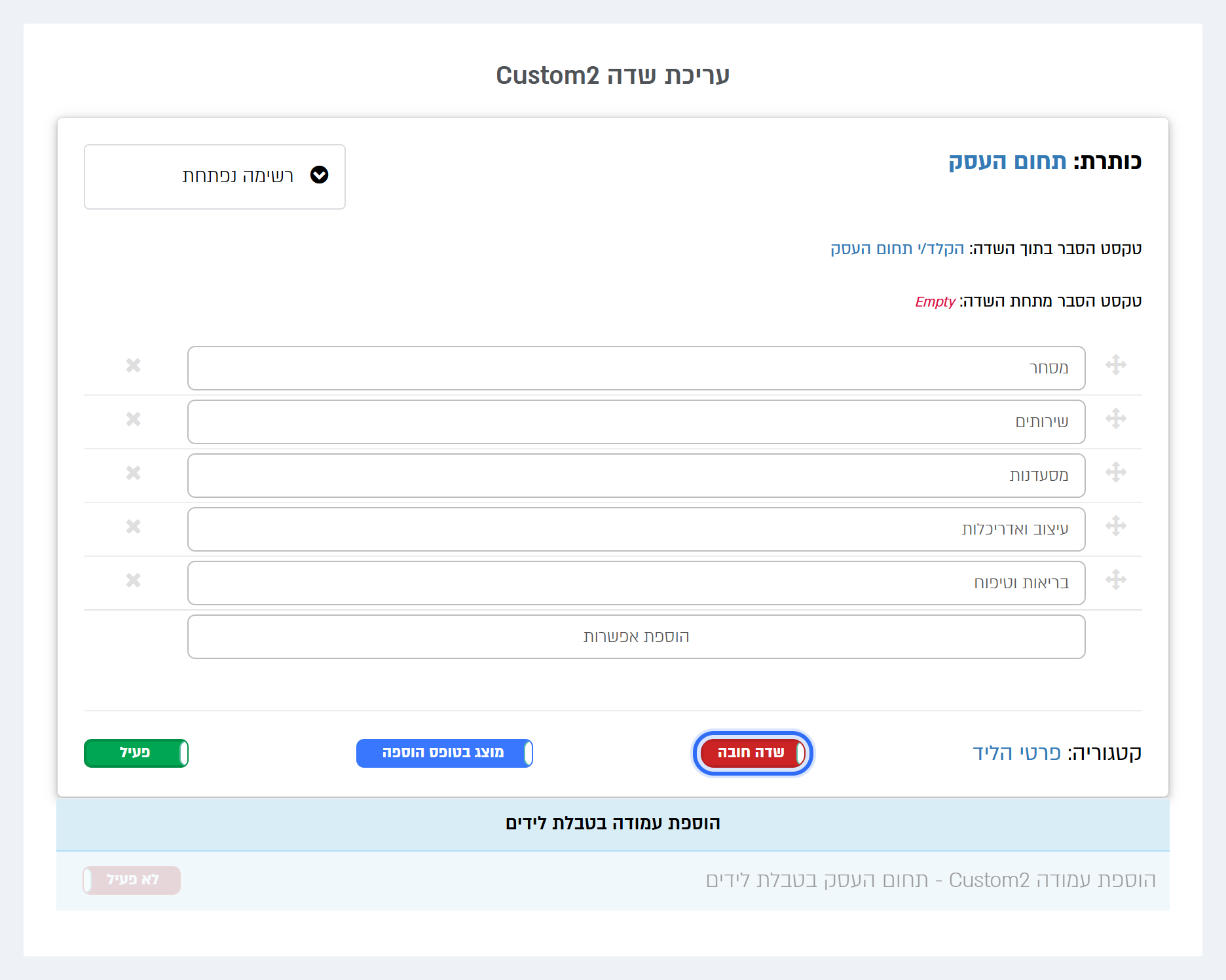Click the dropdown arrow circle icon

pyautogui.click(x=320, y=175)
